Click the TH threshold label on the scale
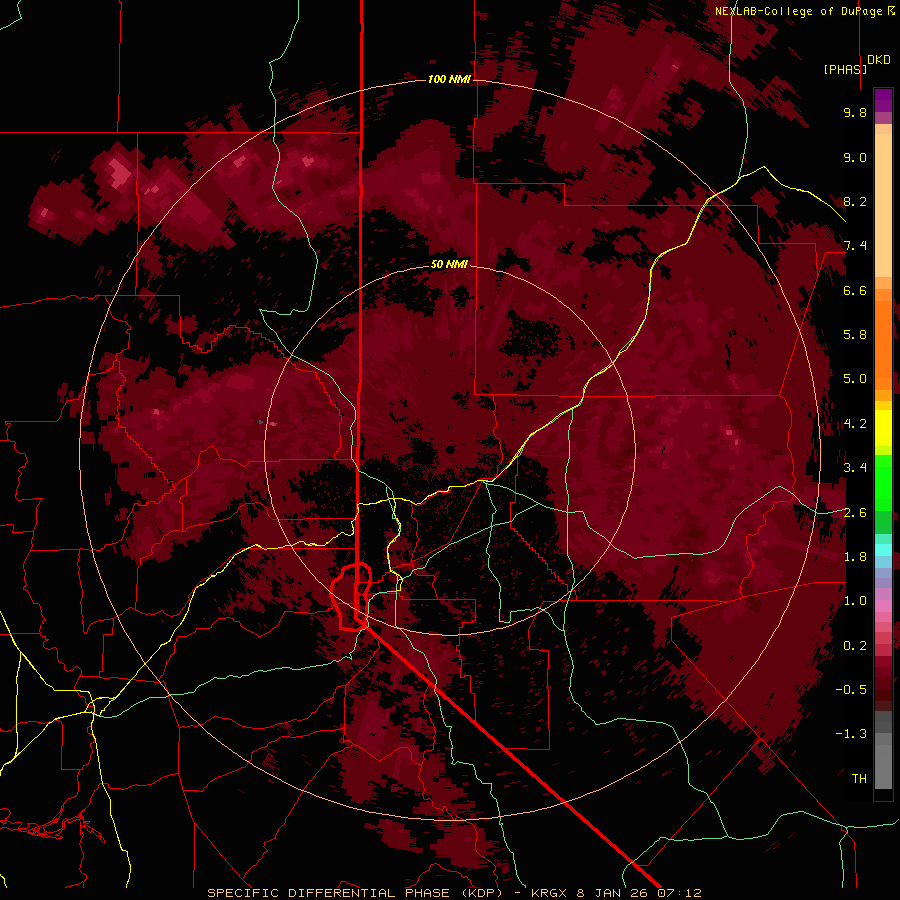The height and width of the screenshot is (900, 900). [x=859, y=779]
